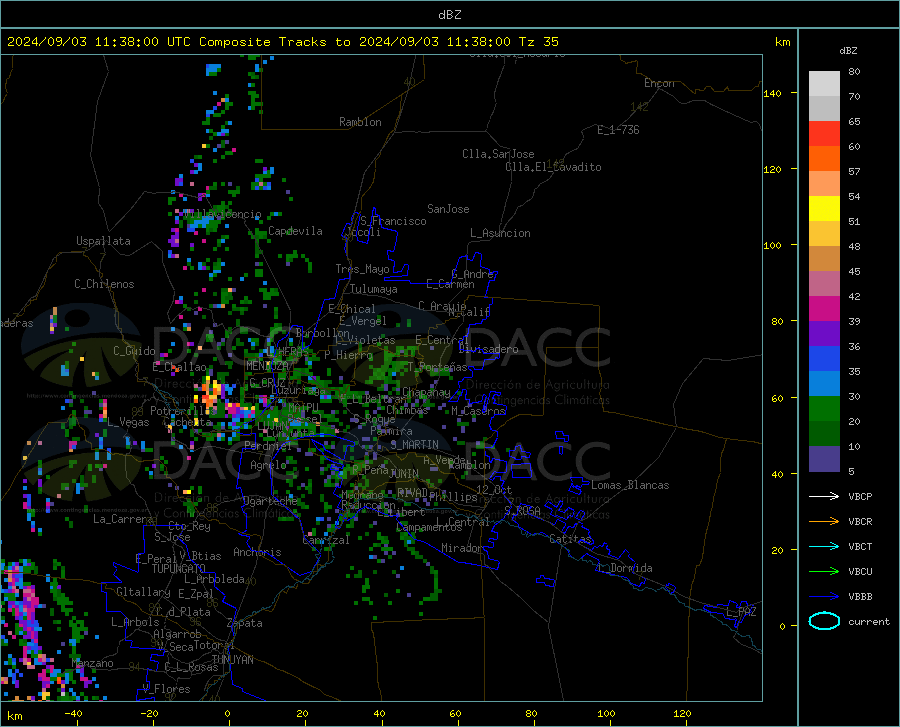Click the orange VBCR arrow icon
The width and height of the screenshot is (900, 727).
point(824,522)
